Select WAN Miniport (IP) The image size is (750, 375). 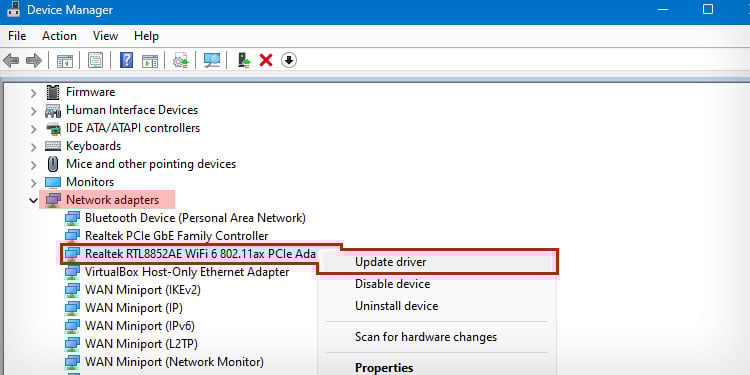click(133, 308)
